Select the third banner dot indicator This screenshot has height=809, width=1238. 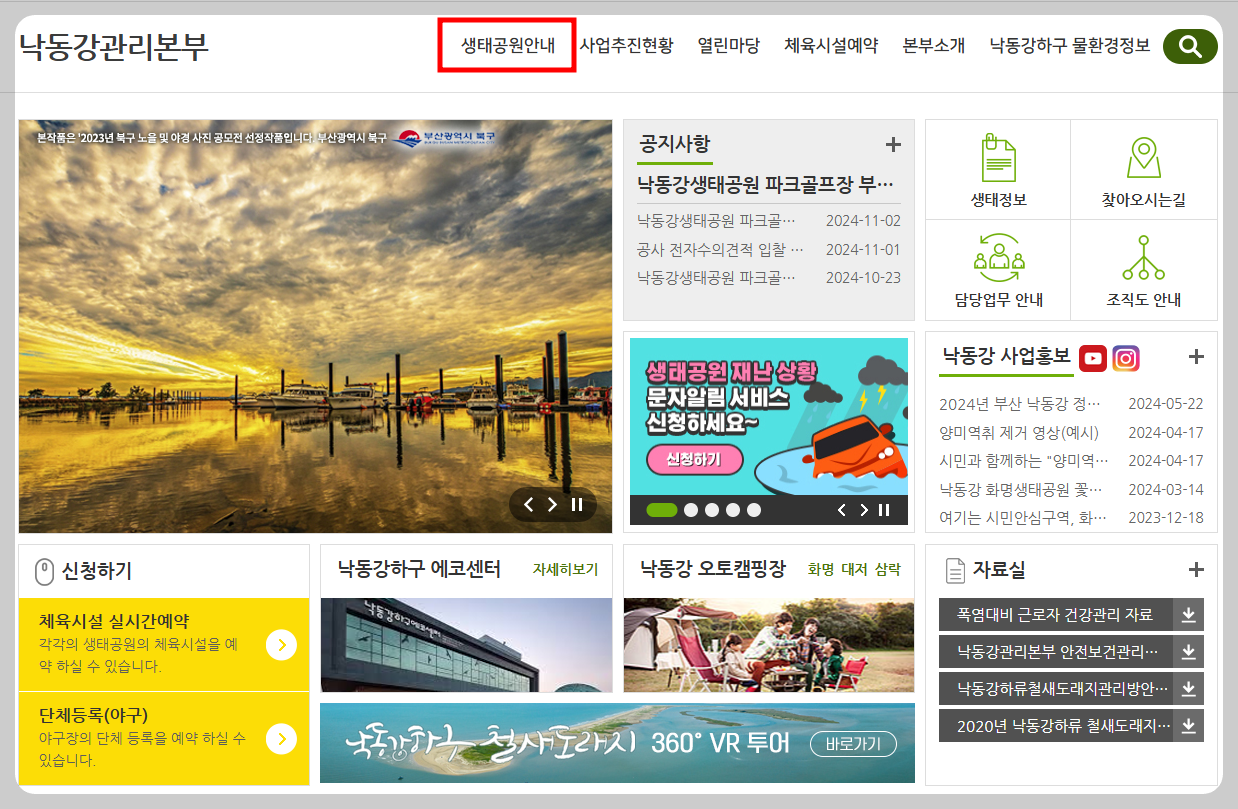(712, 510)
